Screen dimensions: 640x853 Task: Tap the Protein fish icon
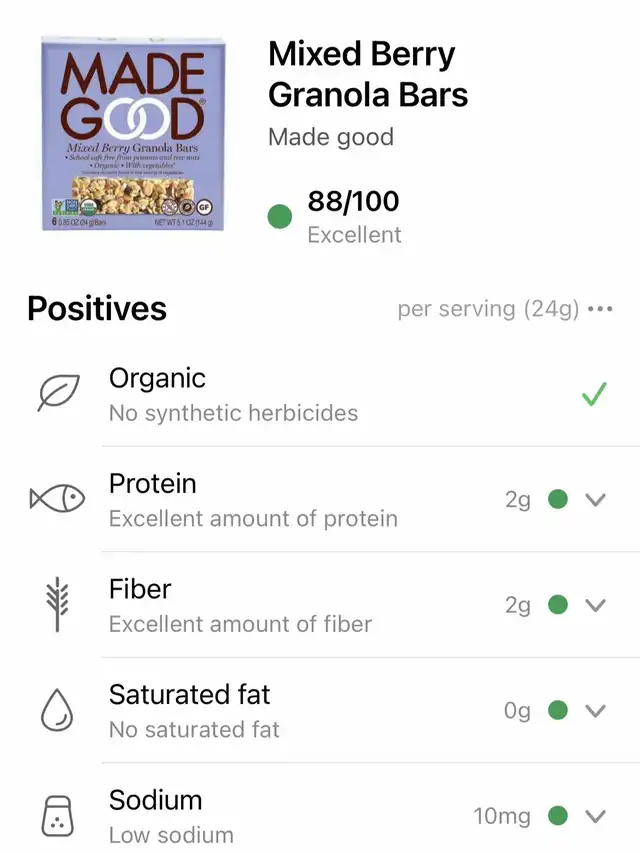58,498
